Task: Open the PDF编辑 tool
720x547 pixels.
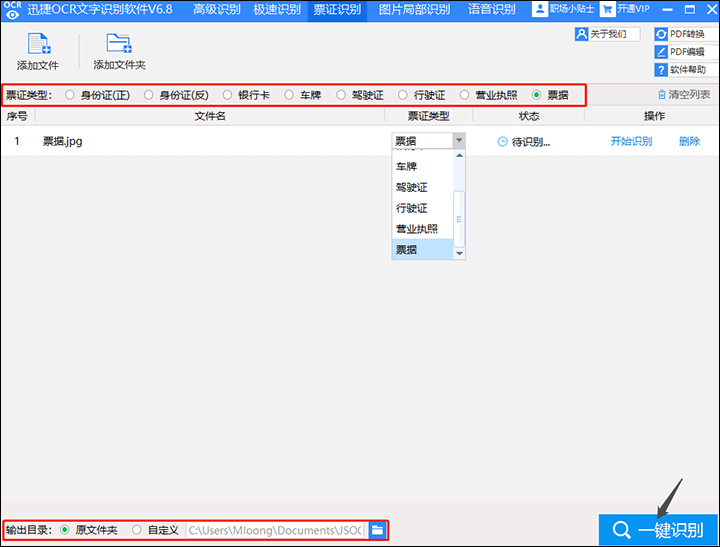Action: [686, 52]
